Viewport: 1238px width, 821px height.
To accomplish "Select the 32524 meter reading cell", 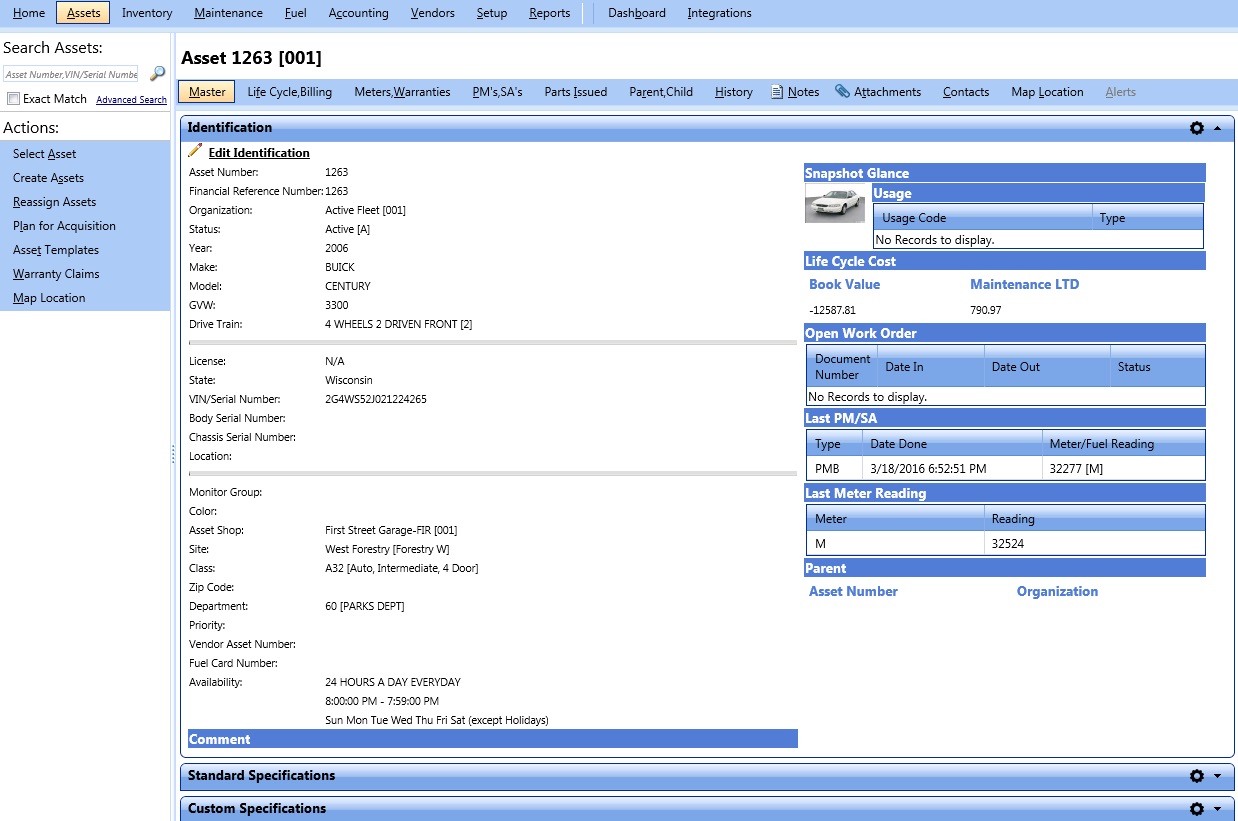I will (x=1094, y=544).
